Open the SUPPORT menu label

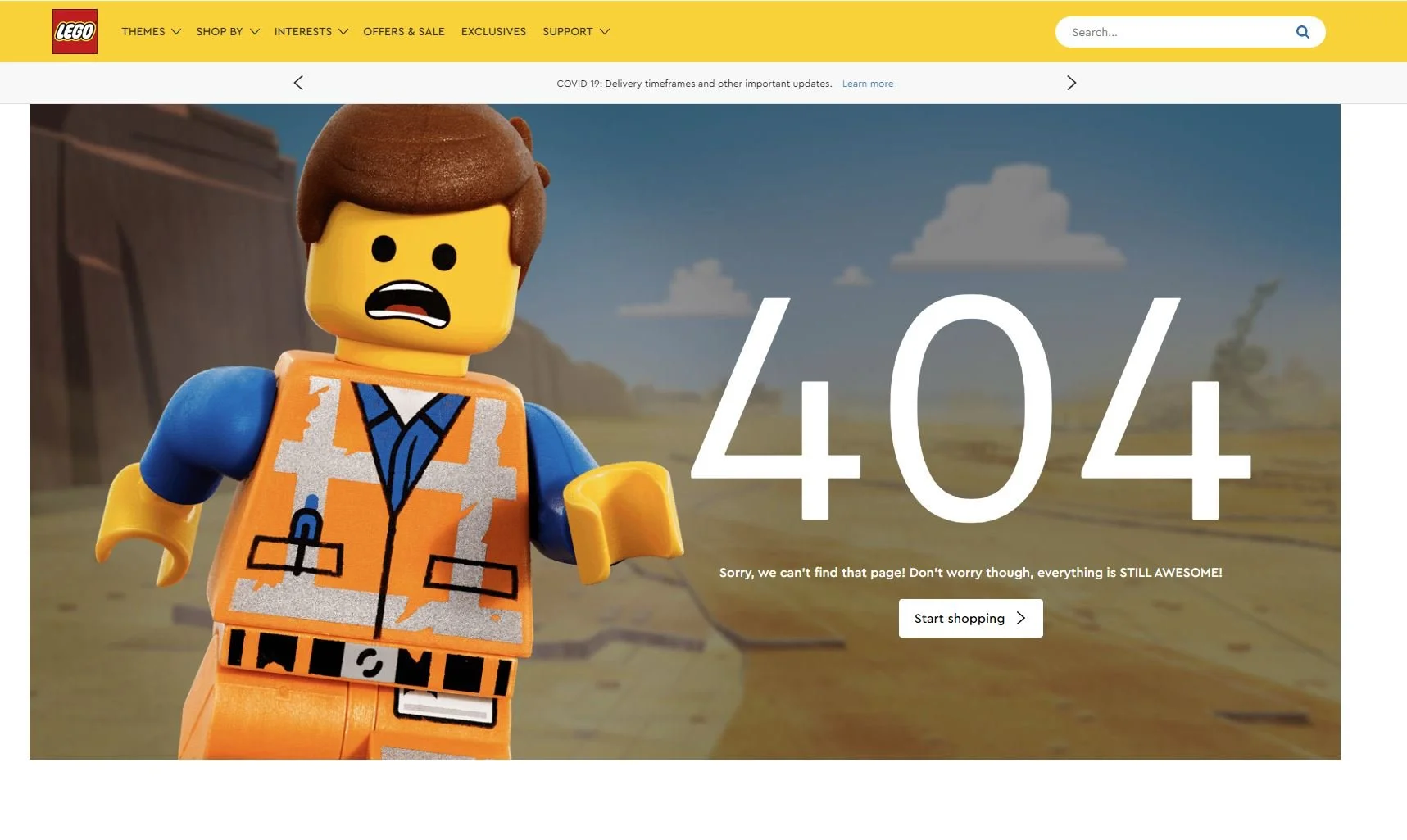pos(568,32)
